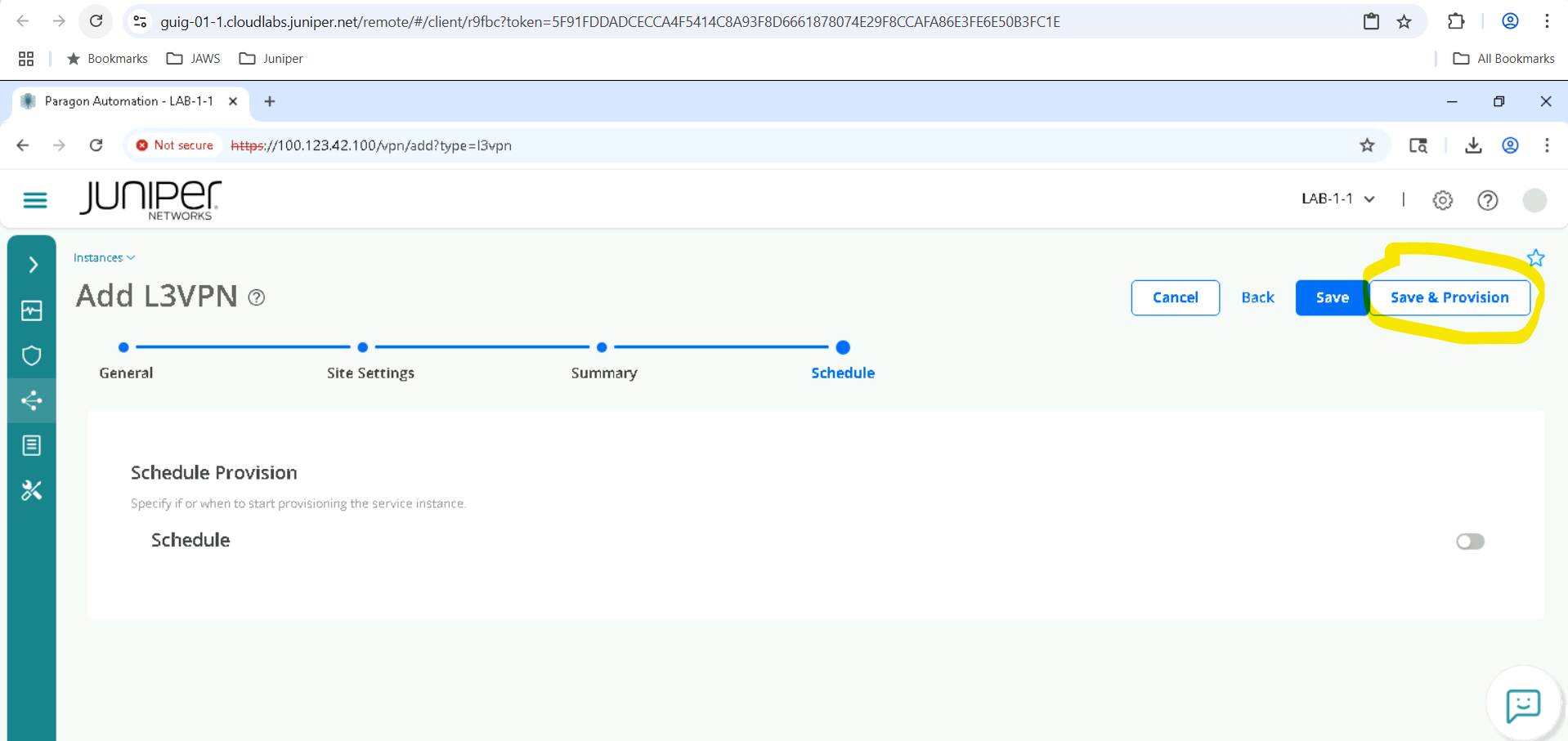Open the network services sidebar icon

pos(31,400)
